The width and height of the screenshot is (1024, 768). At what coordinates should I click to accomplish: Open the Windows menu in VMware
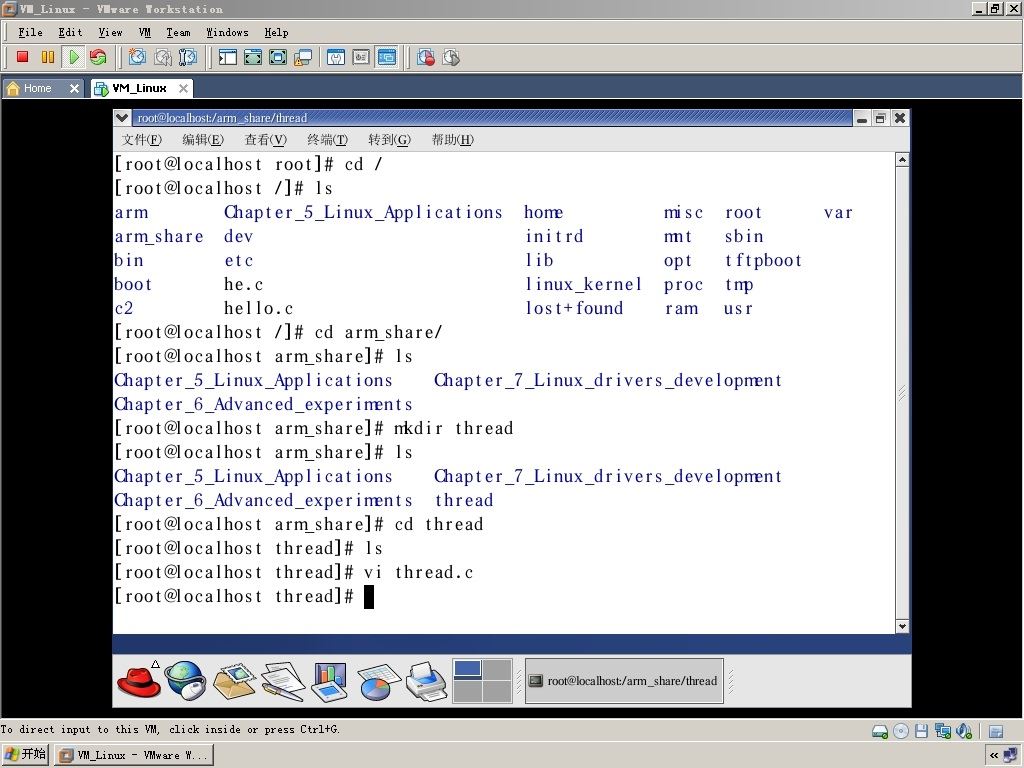227,32
